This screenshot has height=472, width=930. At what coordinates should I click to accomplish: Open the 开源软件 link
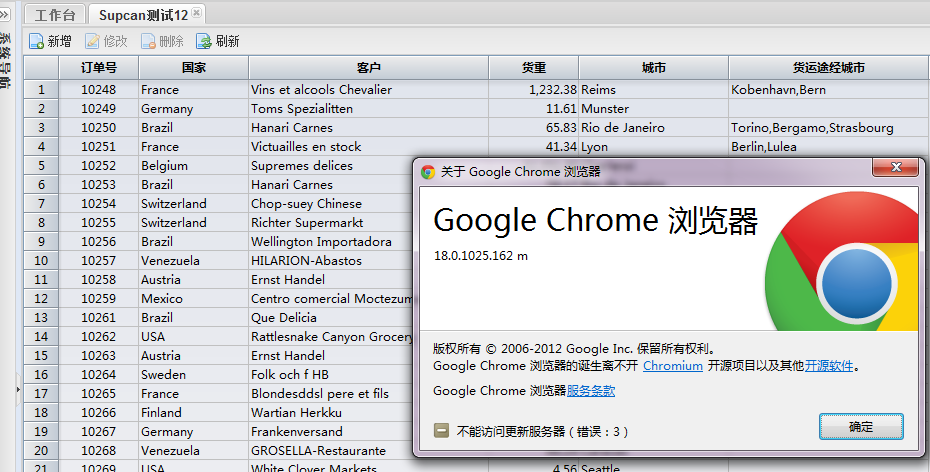pyautogui.click(x=829, y=366)
